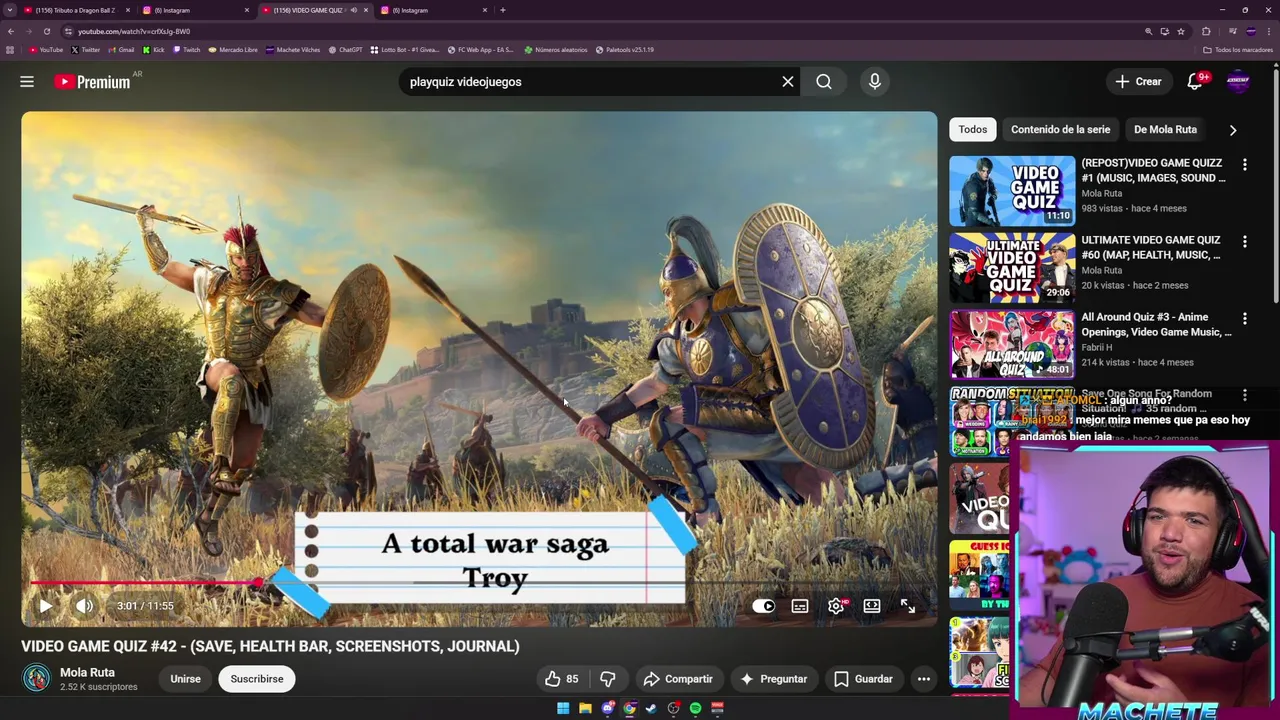Click the red playhead scrubber dot
Viewport: 1280px width, 720px height.
[x=257, y=583]
